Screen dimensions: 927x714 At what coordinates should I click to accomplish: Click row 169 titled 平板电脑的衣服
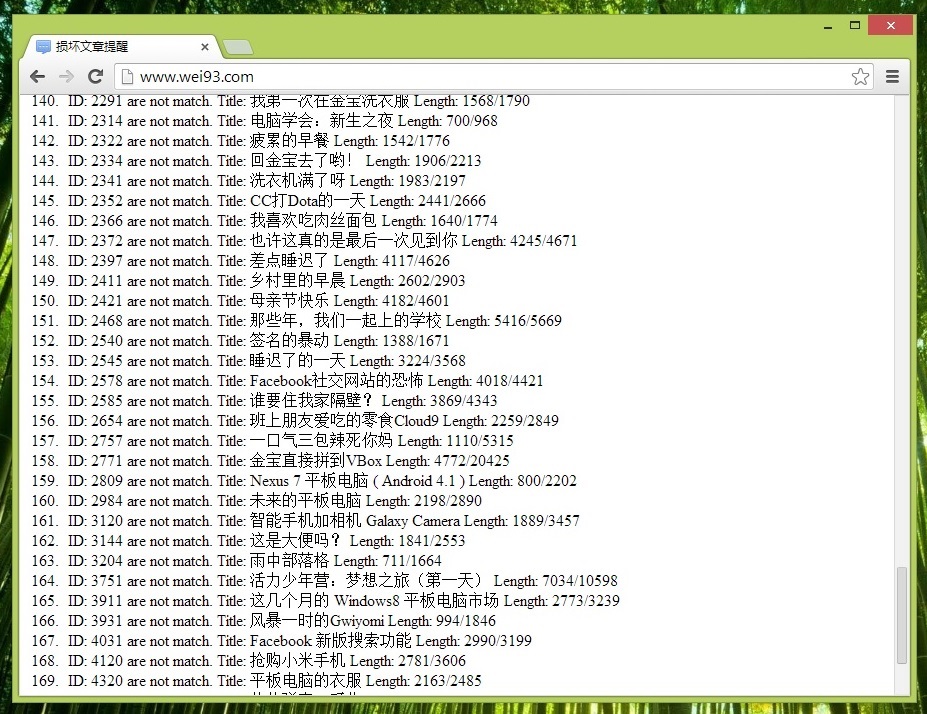coord(257,681)
